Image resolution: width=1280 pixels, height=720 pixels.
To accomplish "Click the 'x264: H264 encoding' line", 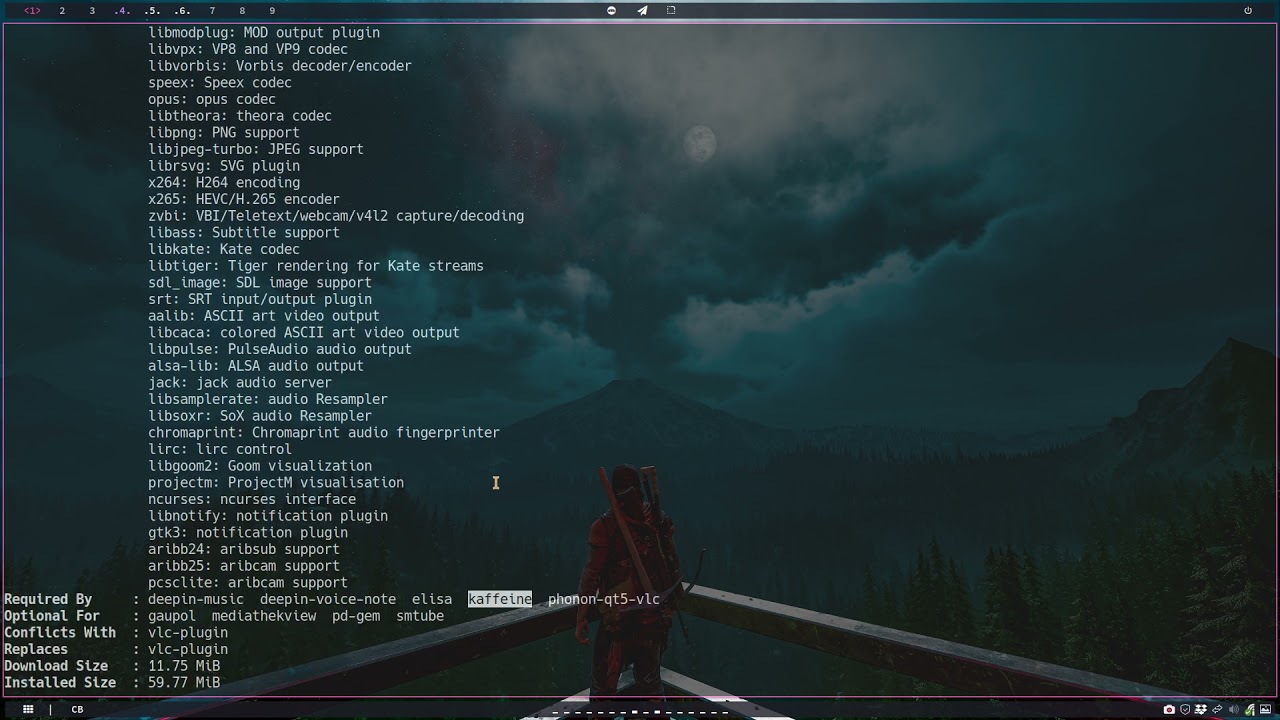I will tap(224, 183).
